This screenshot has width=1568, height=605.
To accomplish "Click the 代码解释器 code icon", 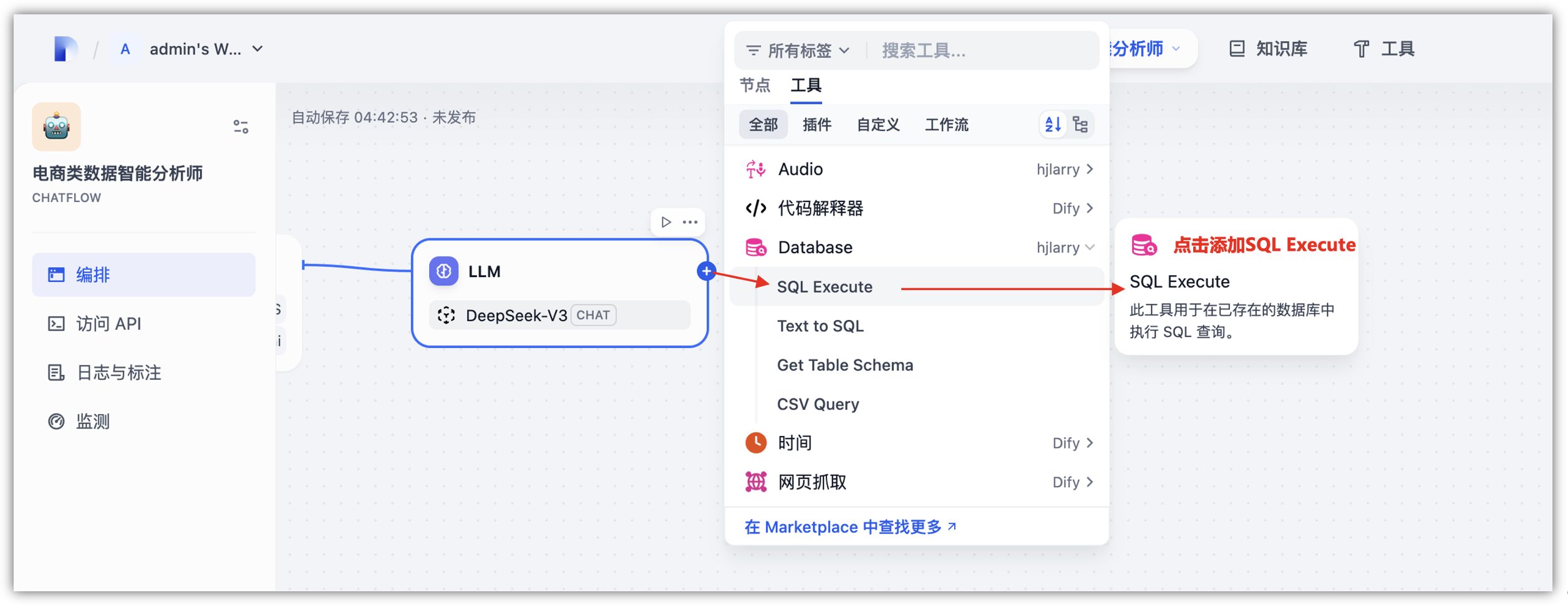I will [756, 208].
